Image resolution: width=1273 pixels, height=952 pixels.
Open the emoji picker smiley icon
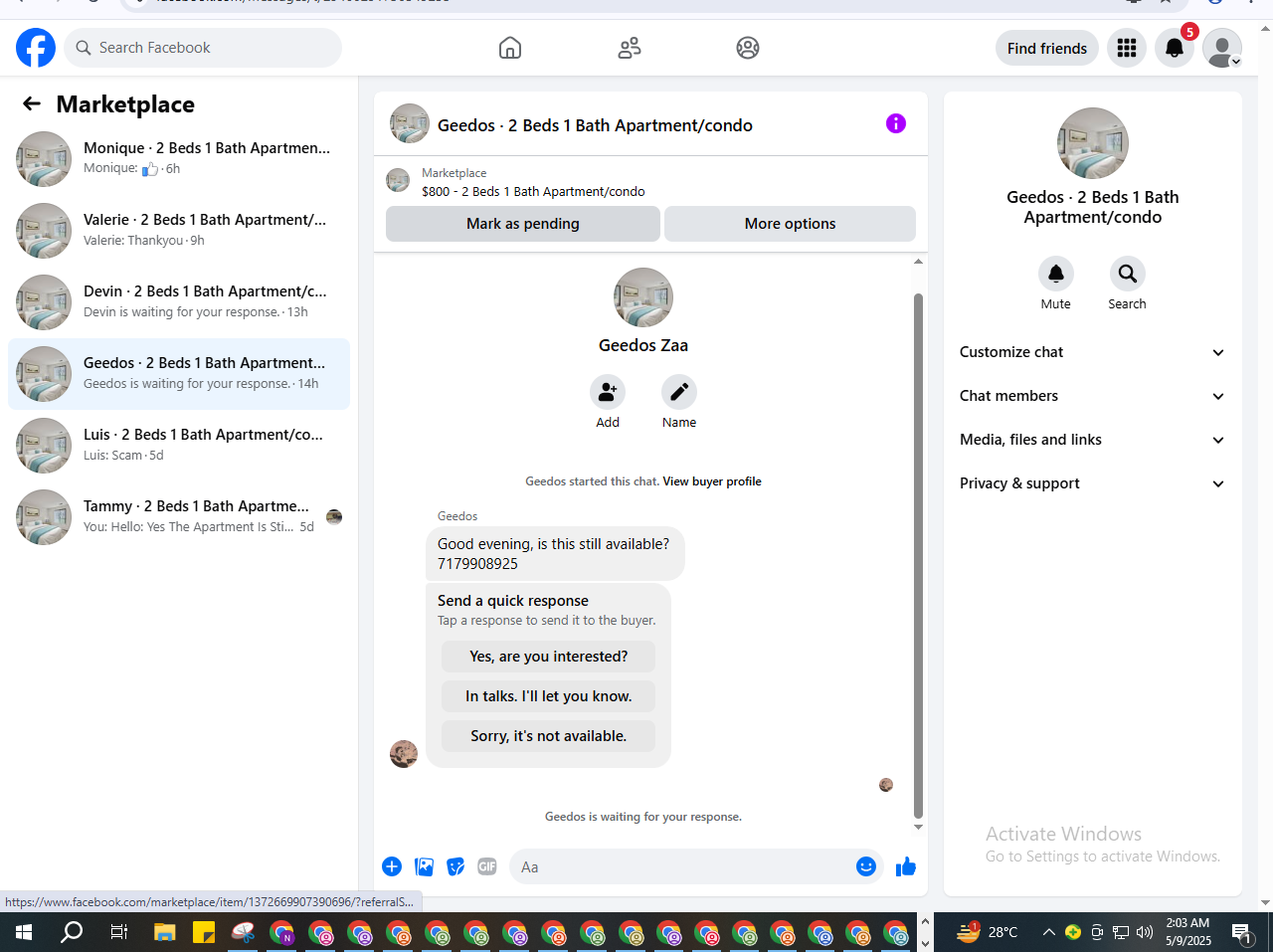pos(866,866)
